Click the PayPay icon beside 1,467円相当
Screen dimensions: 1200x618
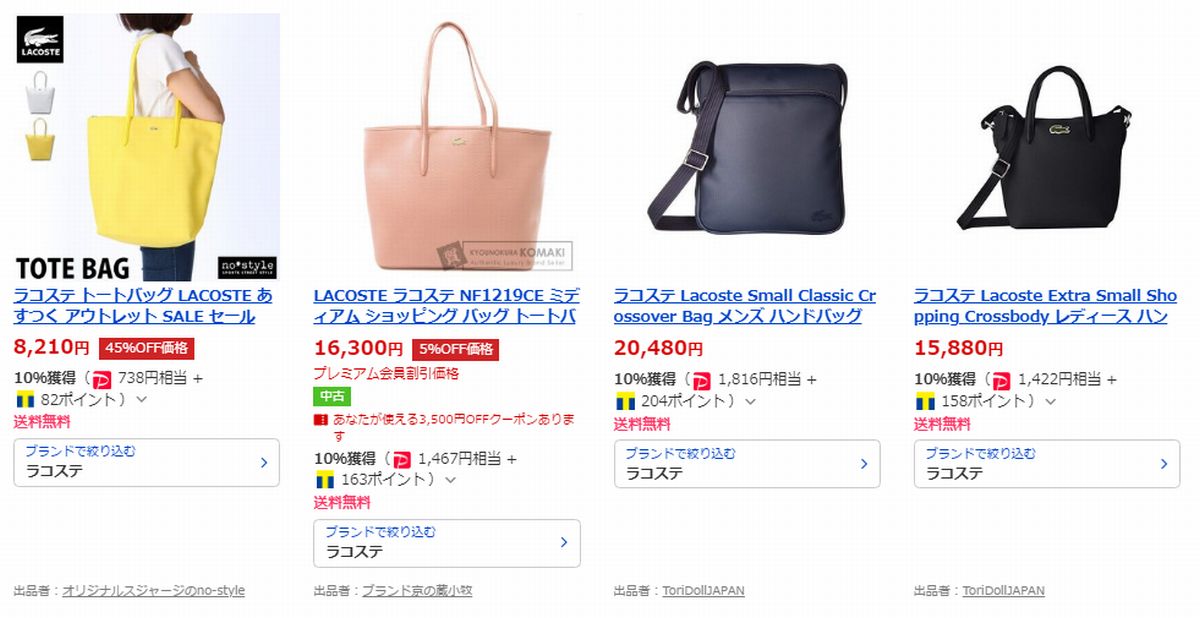[x=402, y=459]
